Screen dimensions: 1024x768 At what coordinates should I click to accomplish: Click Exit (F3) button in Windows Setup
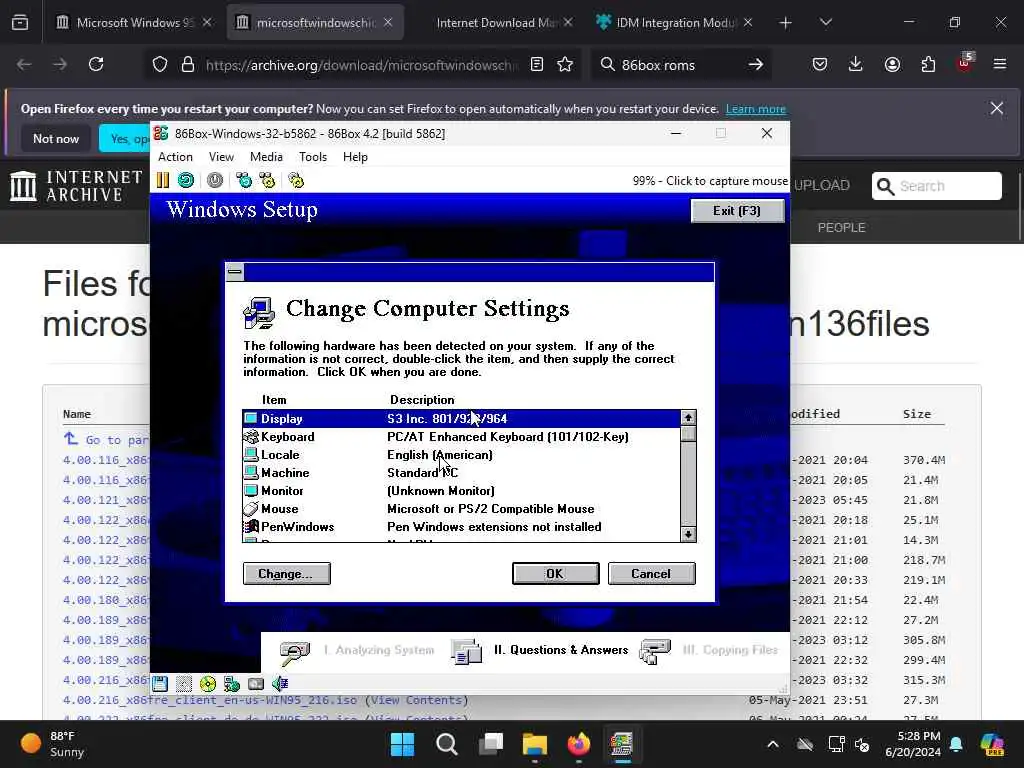[x=737, y=211]
